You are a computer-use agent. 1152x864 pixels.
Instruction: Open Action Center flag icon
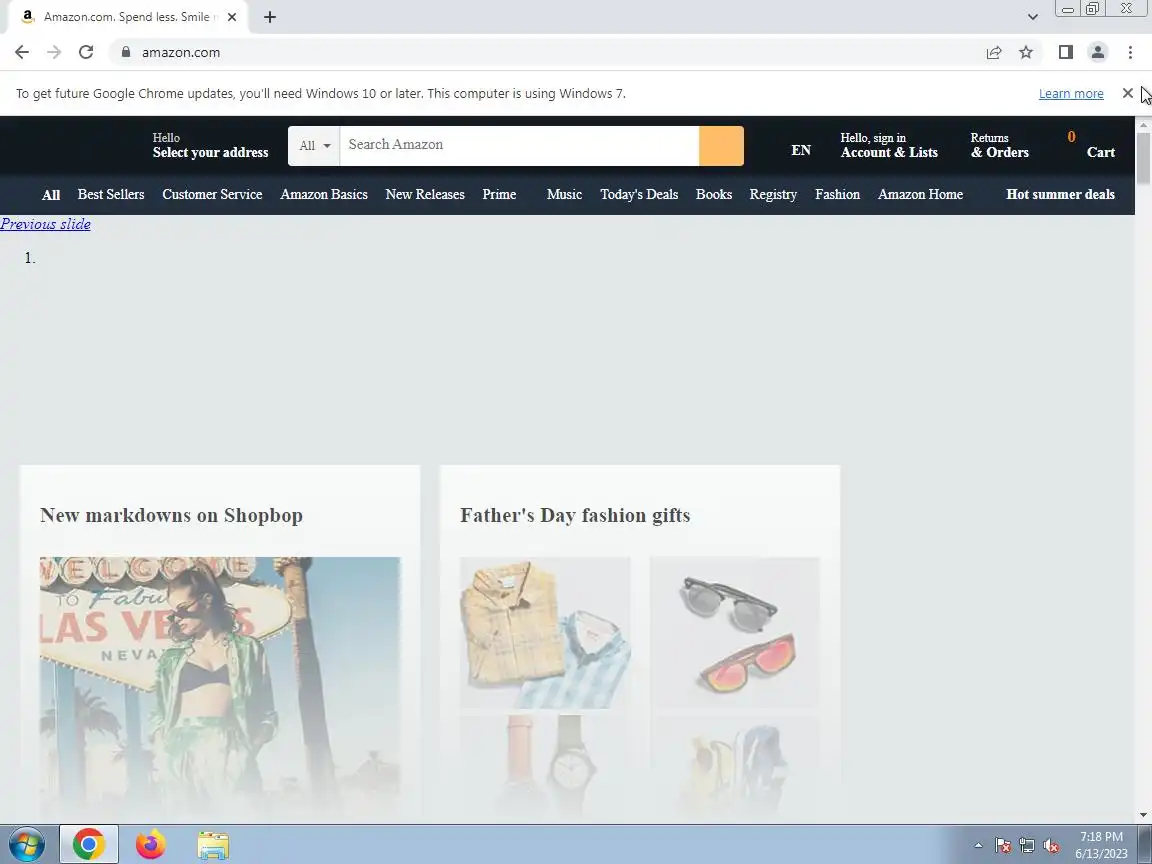(x=1003, y=846)
